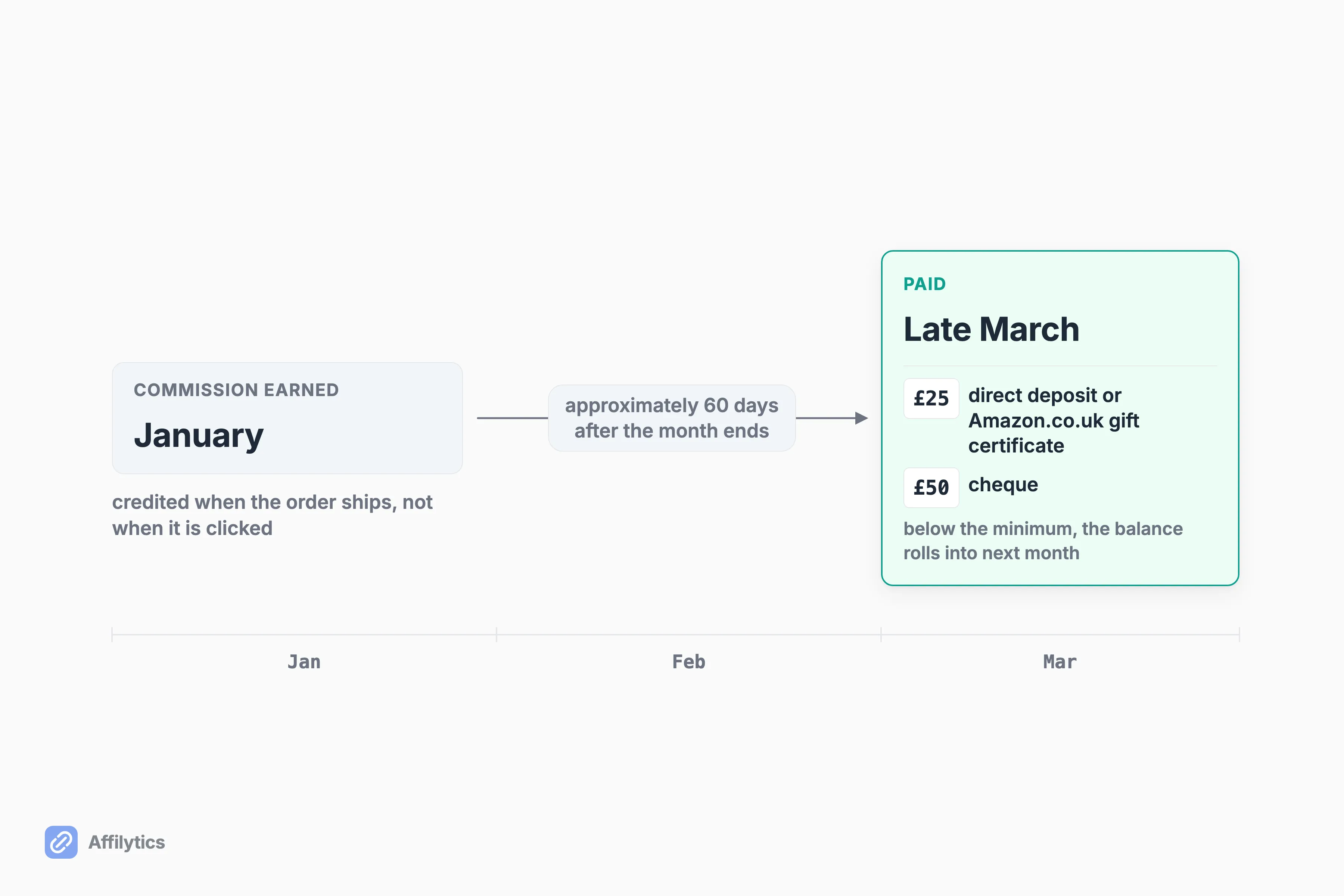Screen dimensions: 1344x896
Task: Click the January heading in the commission card
Action: pyautogui.click(x=199, y=435)
